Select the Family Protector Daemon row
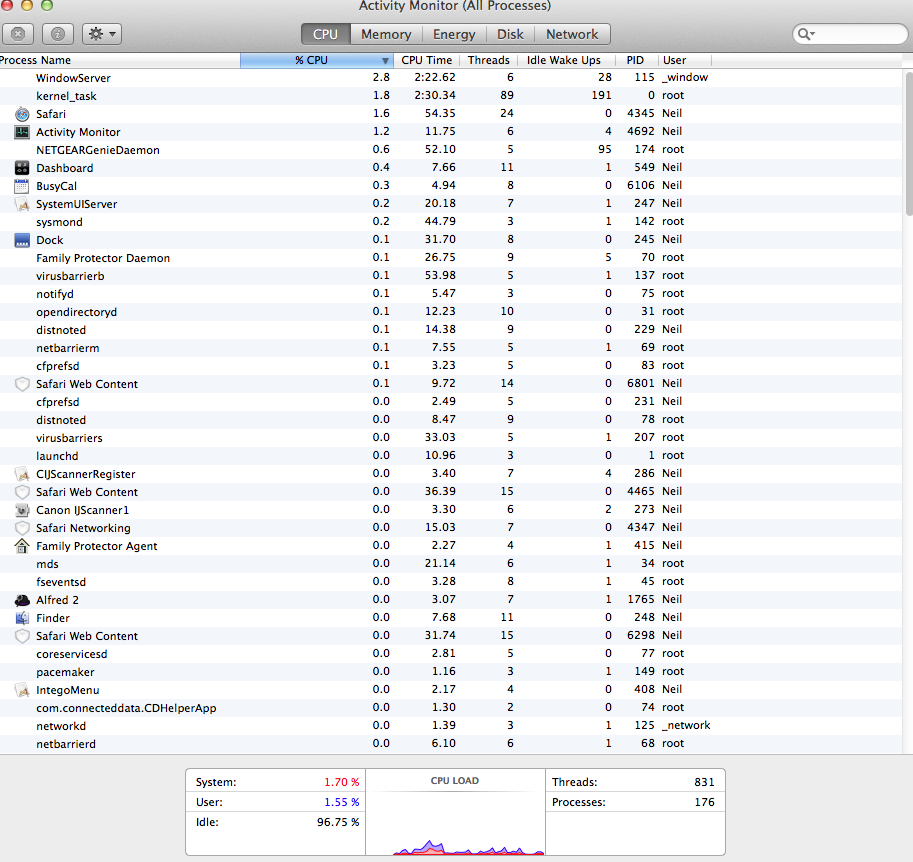This screenshot has width=913, height=862. pyautogui.click(x=451, y=258)
